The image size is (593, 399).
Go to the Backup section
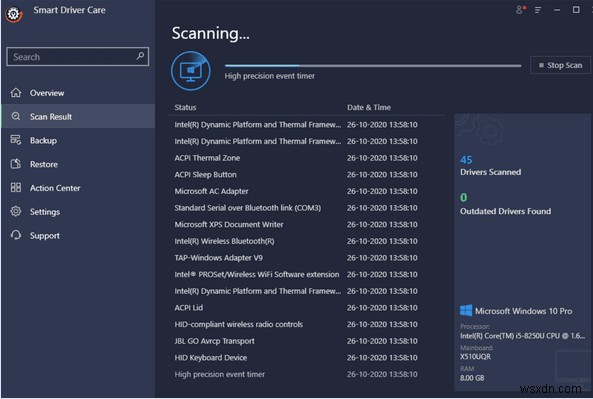tap(78, 140)
